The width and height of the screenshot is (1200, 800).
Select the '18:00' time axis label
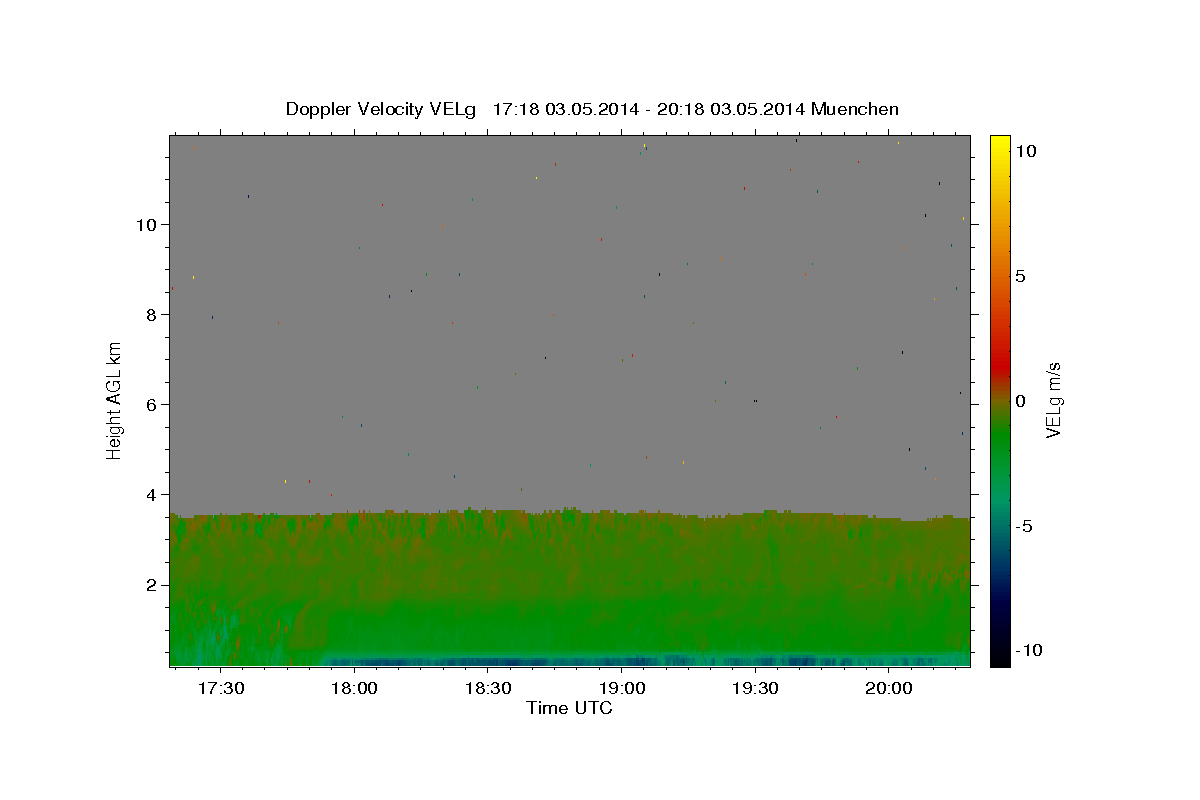(x=354, y=688)
